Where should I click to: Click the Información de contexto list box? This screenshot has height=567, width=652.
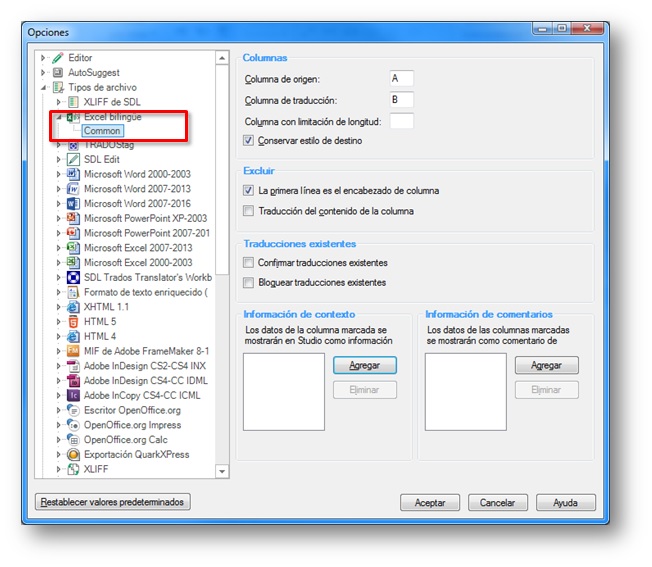click(284, 392)
